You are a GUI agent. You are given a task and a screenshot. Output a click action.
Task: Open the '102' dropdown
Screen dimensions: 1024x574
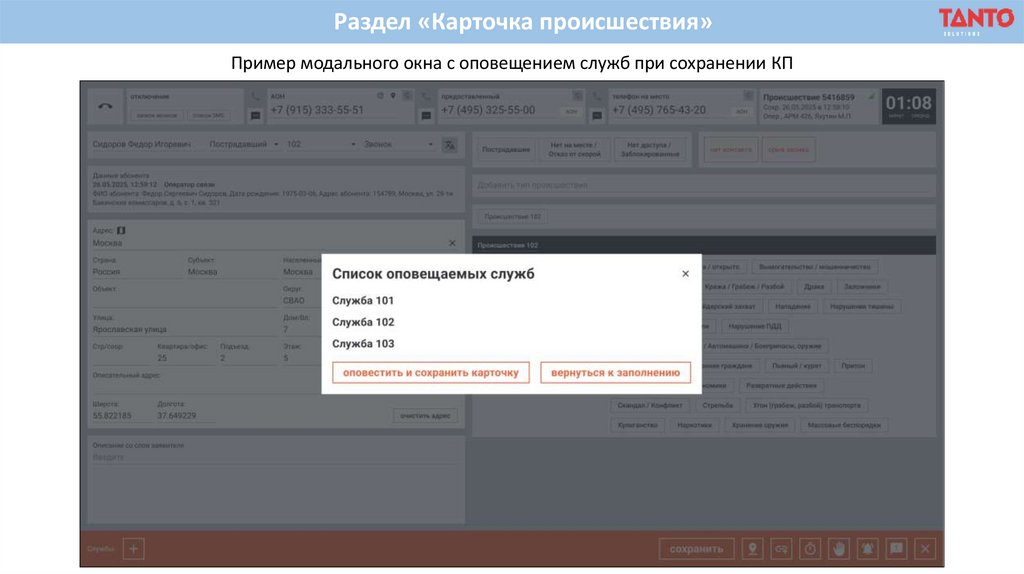point(321,144)
